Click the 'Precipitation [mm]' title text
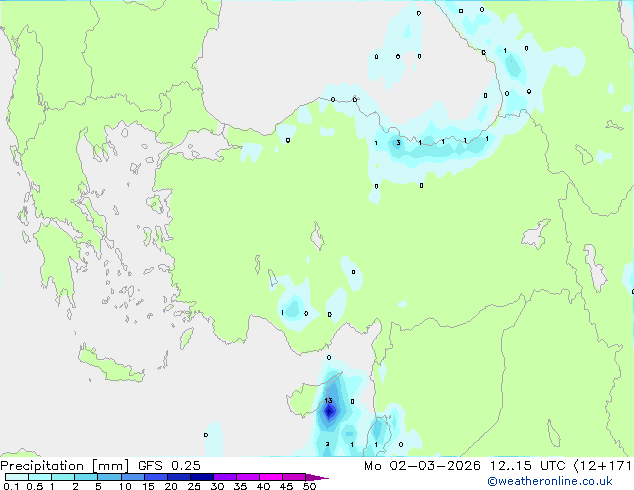 pyautogui.click(x=64, y=466)
